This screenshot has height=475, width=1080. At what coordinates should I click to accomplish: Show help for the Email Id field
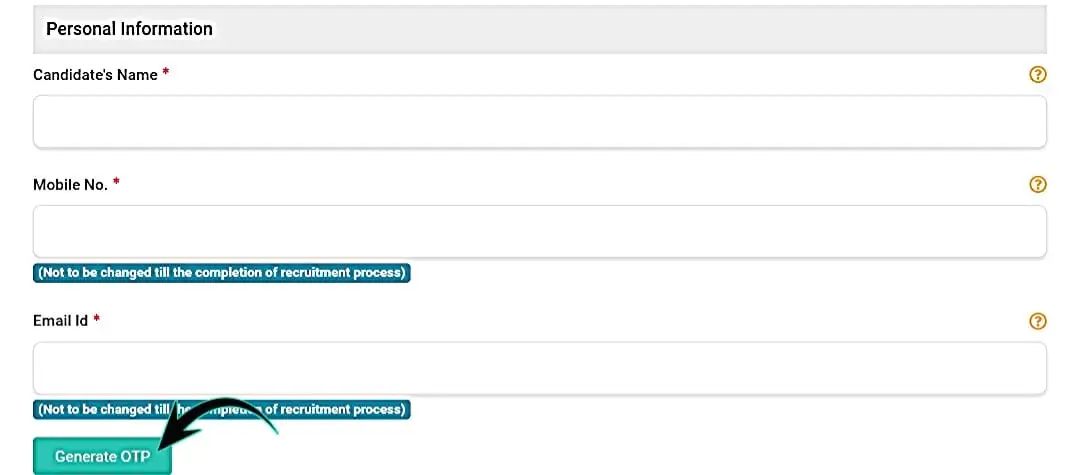pos(1038,321)
